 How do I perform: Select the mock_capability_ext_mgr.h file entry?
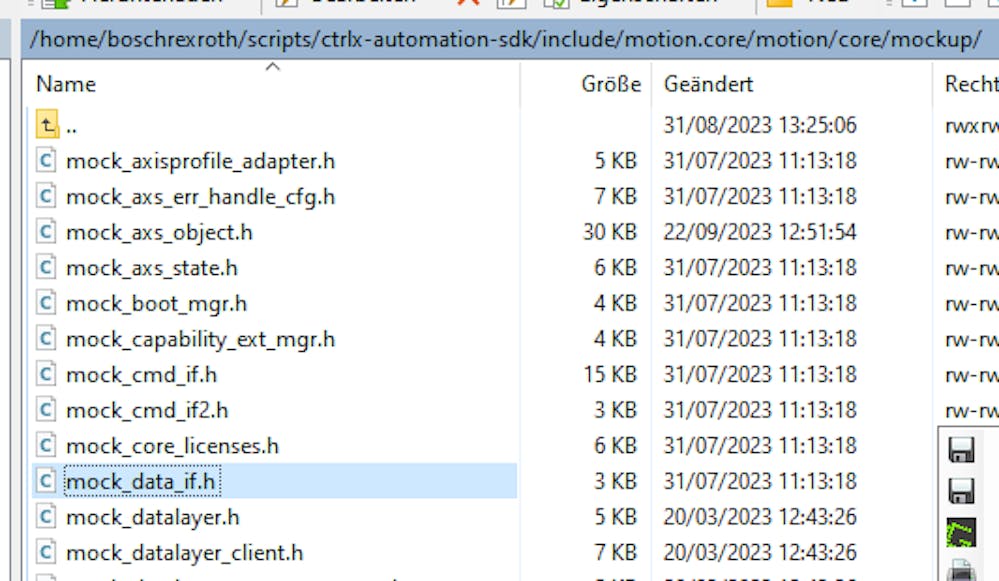click(x=200, y=339)
